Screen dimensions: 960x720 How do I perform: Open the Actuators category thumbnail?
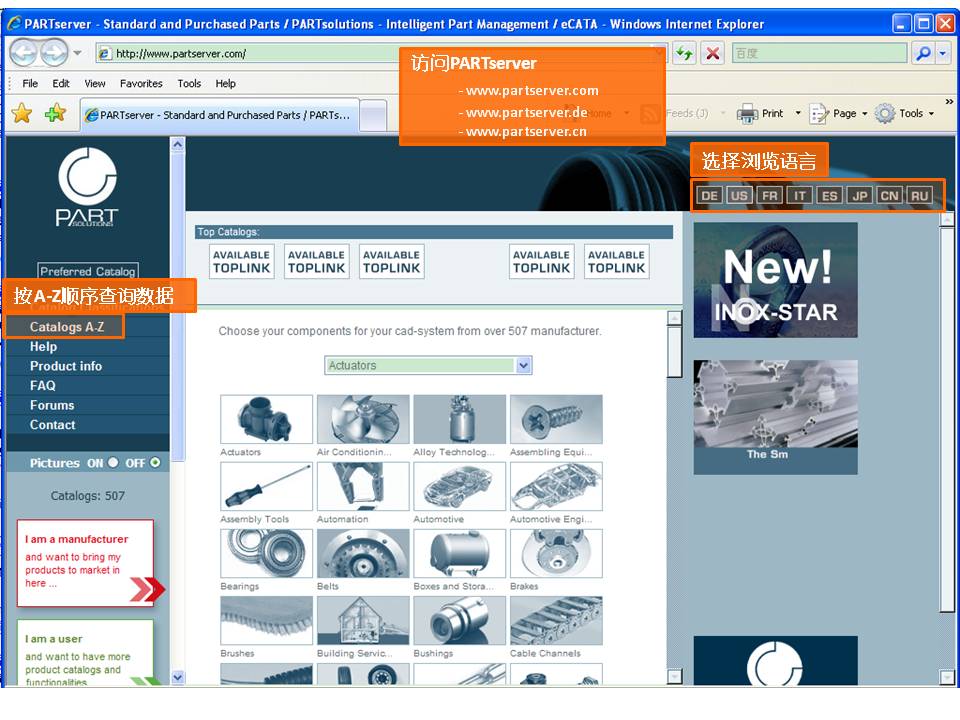pos(266,419)
